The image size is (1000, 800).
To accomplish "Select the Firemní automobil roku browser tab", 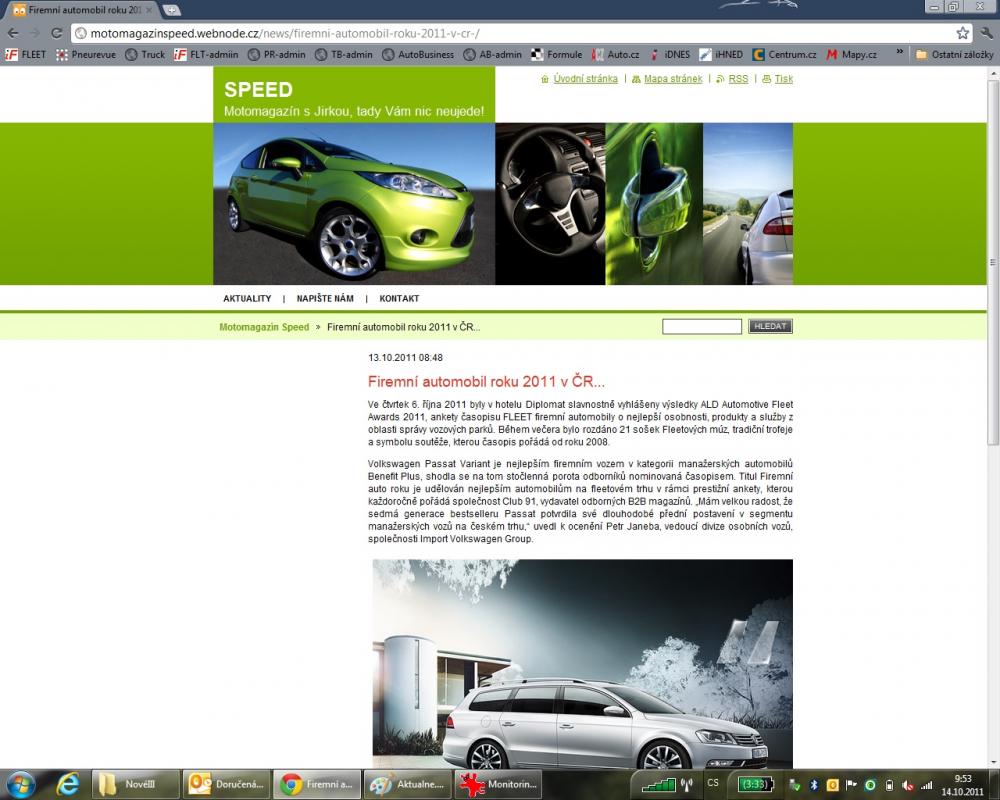I will coord(83,10).
